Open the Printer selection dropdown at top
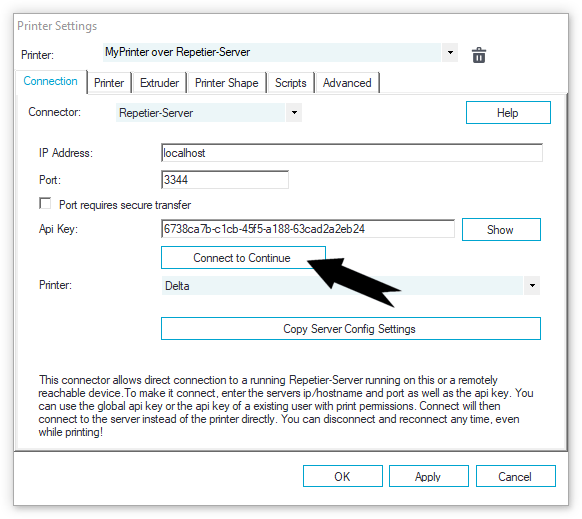Viewport: 582px width, 519px height. coord(450,52)
